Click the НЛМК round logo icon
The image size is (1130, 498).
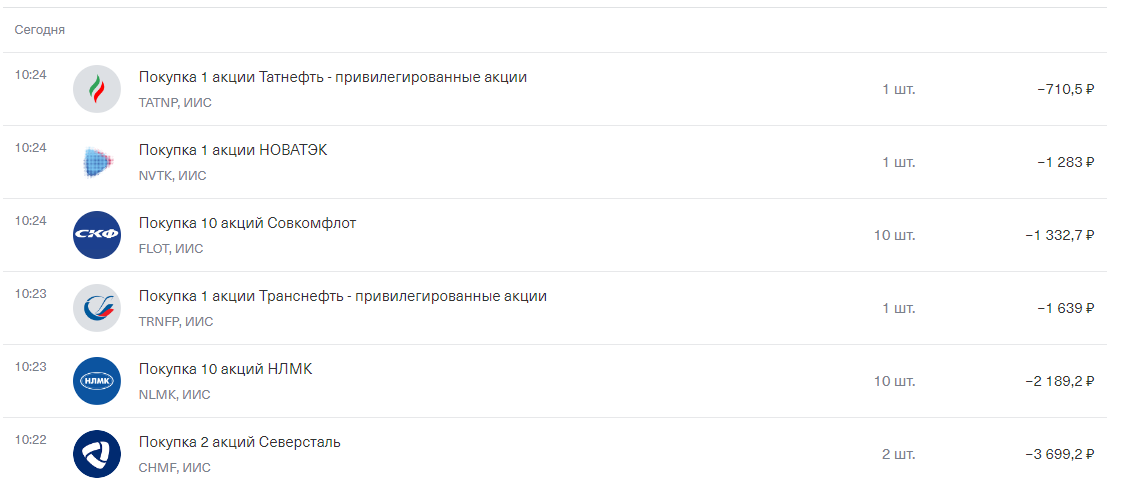click(97, 381)
